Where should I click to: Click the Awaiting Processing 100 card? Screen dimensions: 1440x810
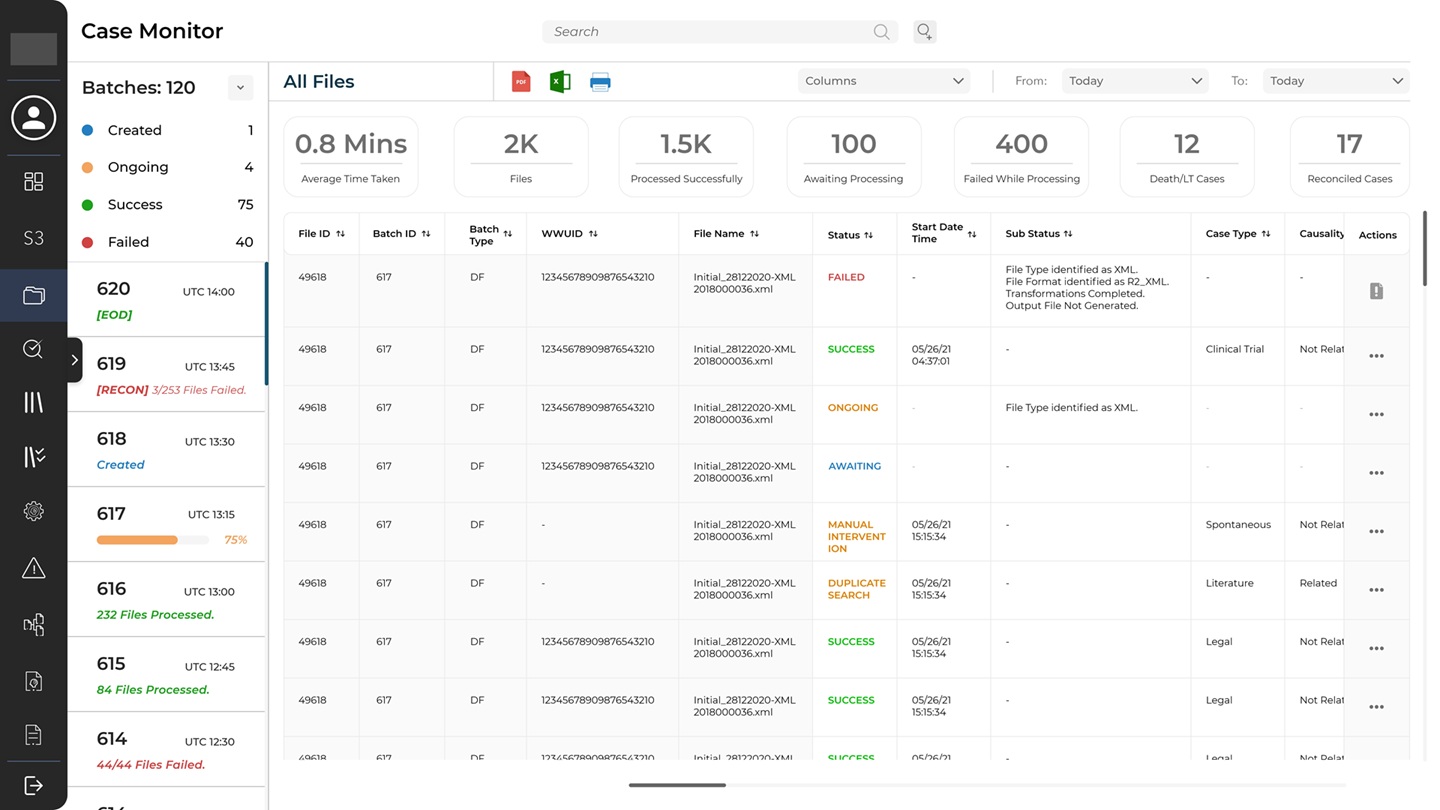(x=853, y=156)
